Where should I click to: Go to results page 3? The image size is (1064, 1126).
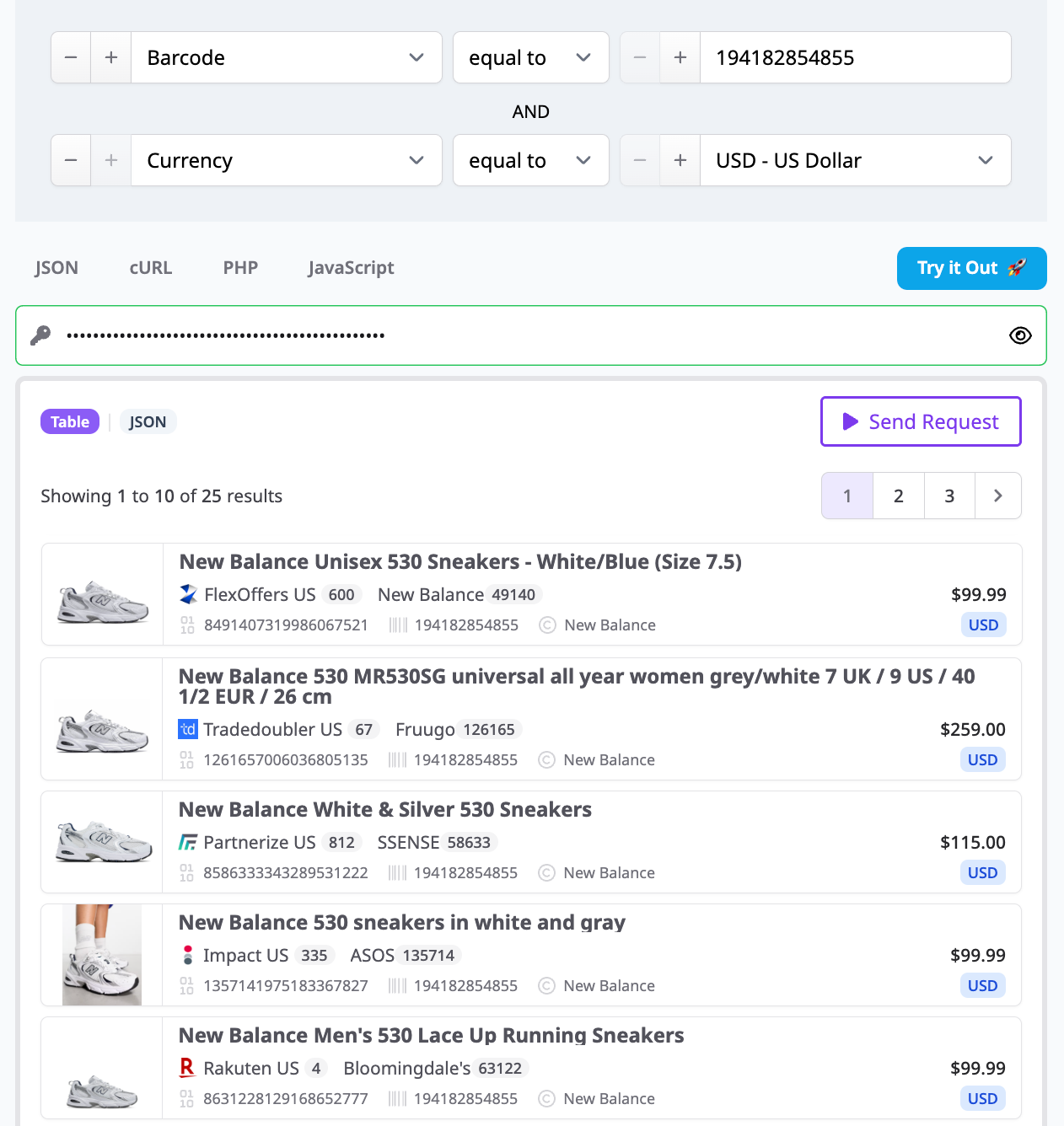tap(949, 496)
